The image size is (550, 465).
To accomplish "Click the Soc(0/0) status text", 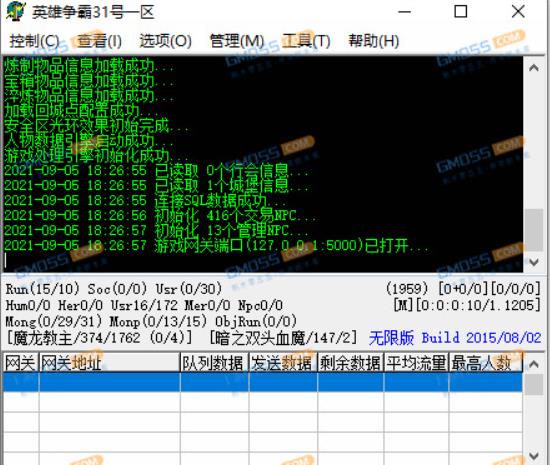I will [x=117, y=289].
